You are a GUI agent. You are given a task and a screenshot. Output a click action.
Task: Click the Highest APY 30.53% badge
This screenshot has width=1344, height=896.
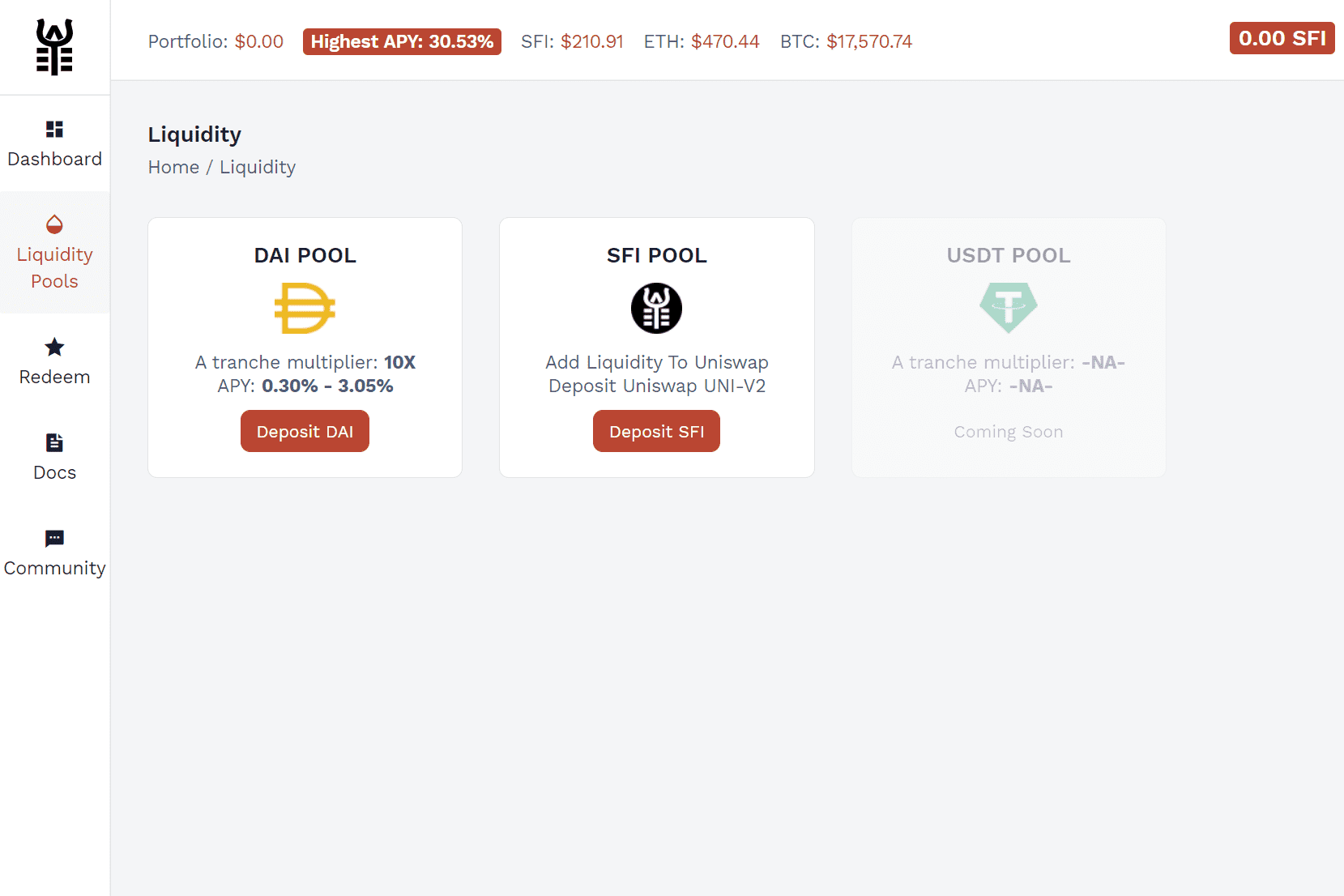pyautogui.click(x=402, y=41)
